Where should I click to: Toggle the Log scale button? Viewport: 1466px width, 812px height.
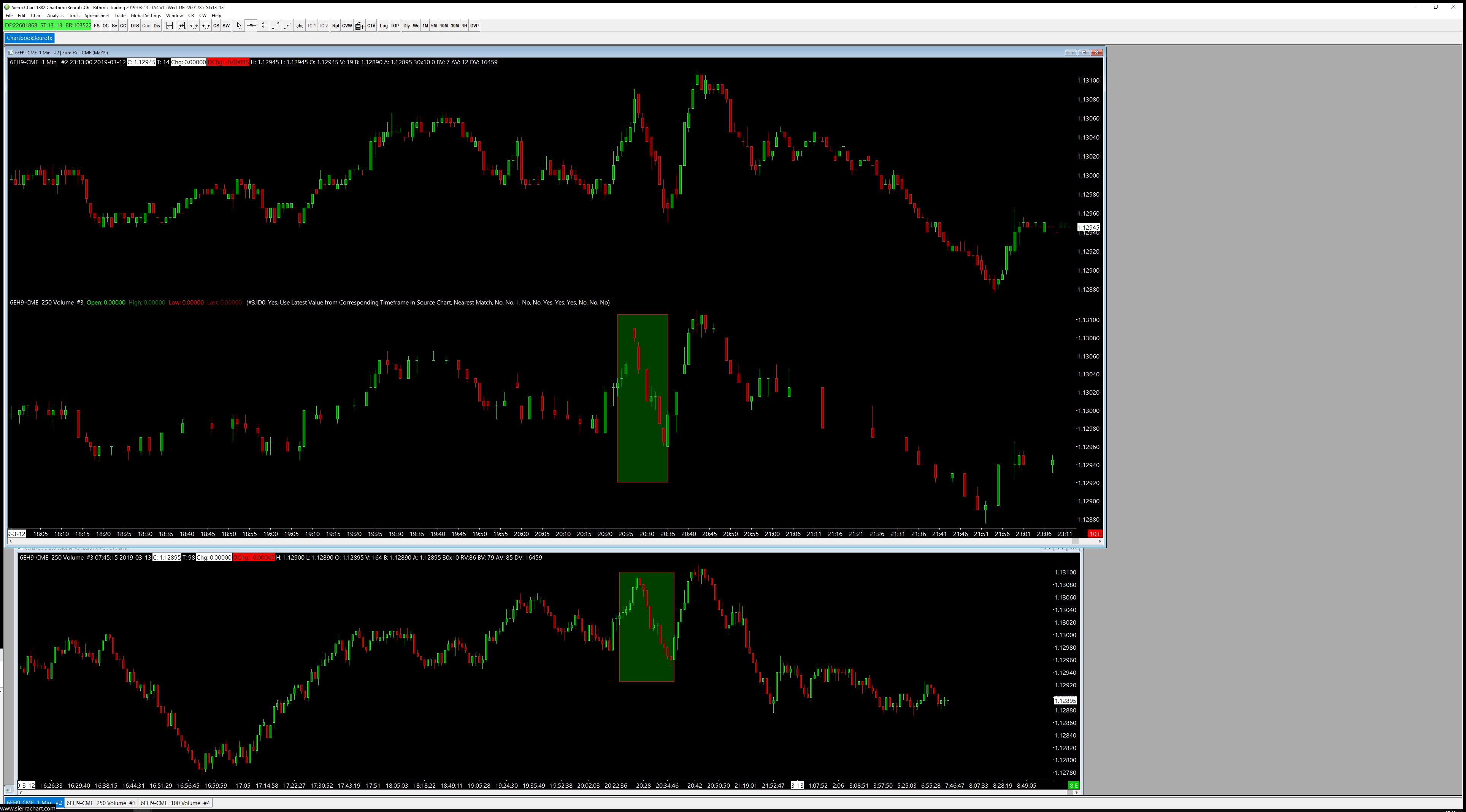(x=384, y=25)
